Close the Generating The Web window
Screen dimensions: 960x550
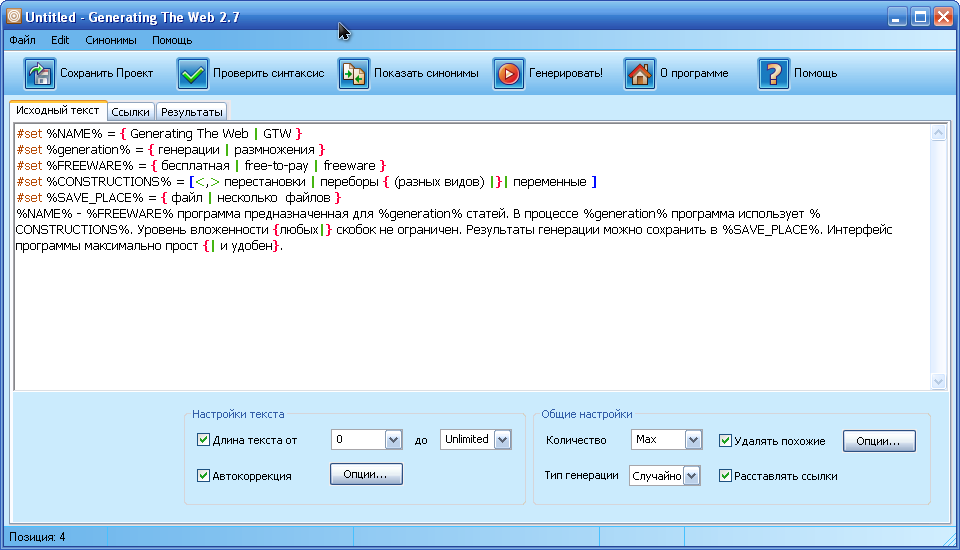click(943, 17)
